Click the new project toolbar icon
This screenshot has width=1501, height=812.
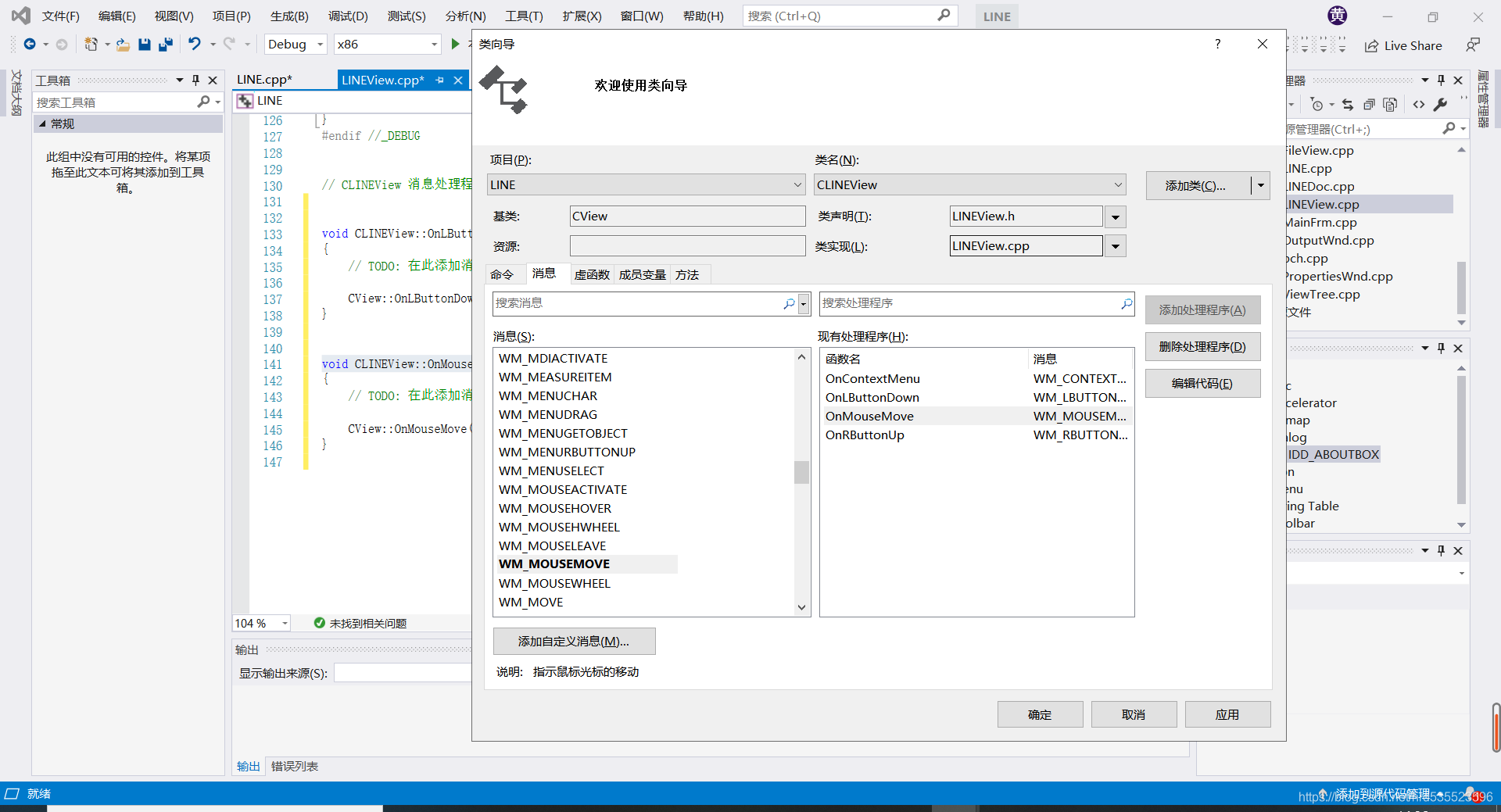[91, 45]
